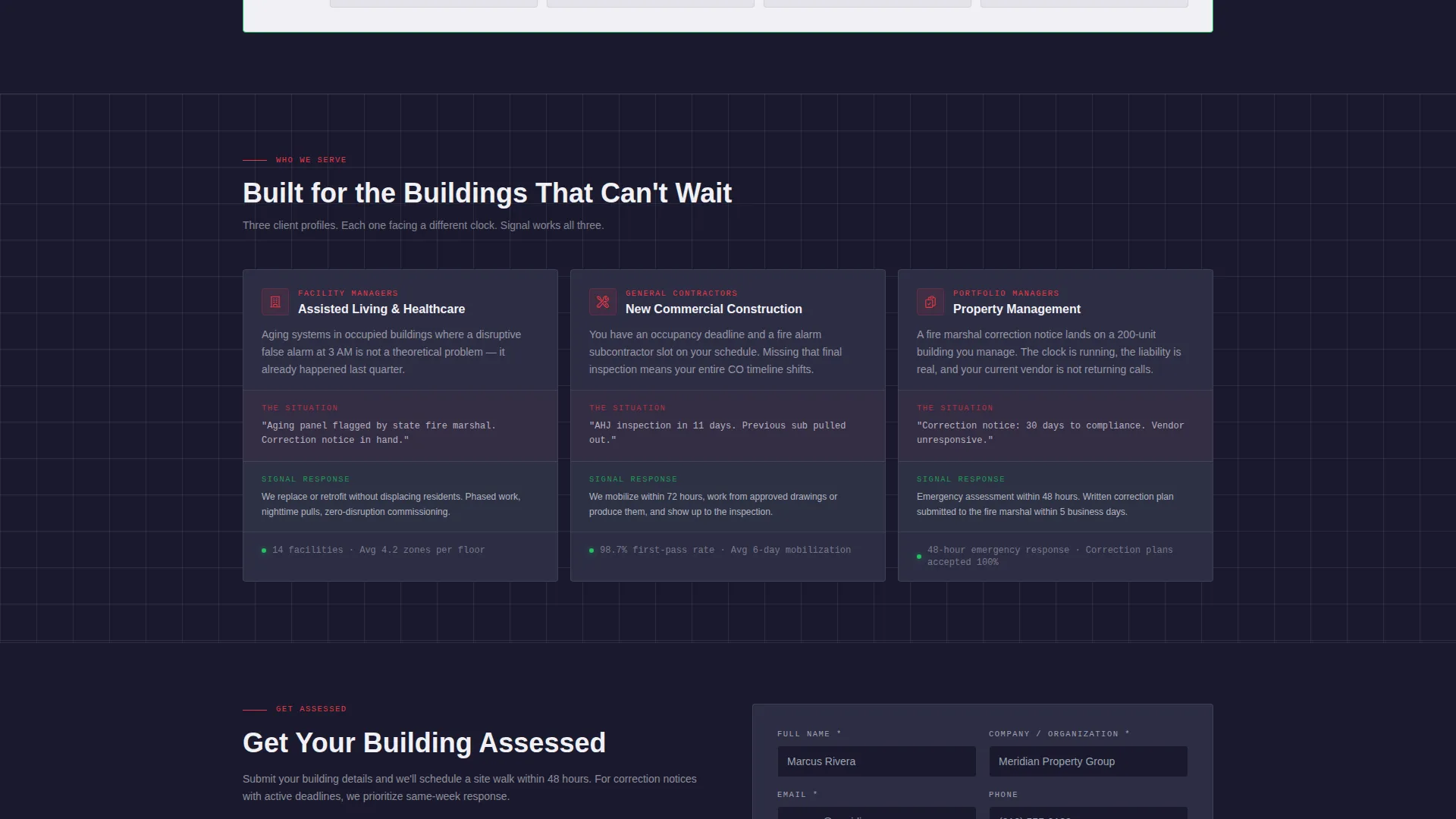This screenshot has height=819, width=1456.
Task: Click the FULL NAME field label
Action: (x=809, y=734)
